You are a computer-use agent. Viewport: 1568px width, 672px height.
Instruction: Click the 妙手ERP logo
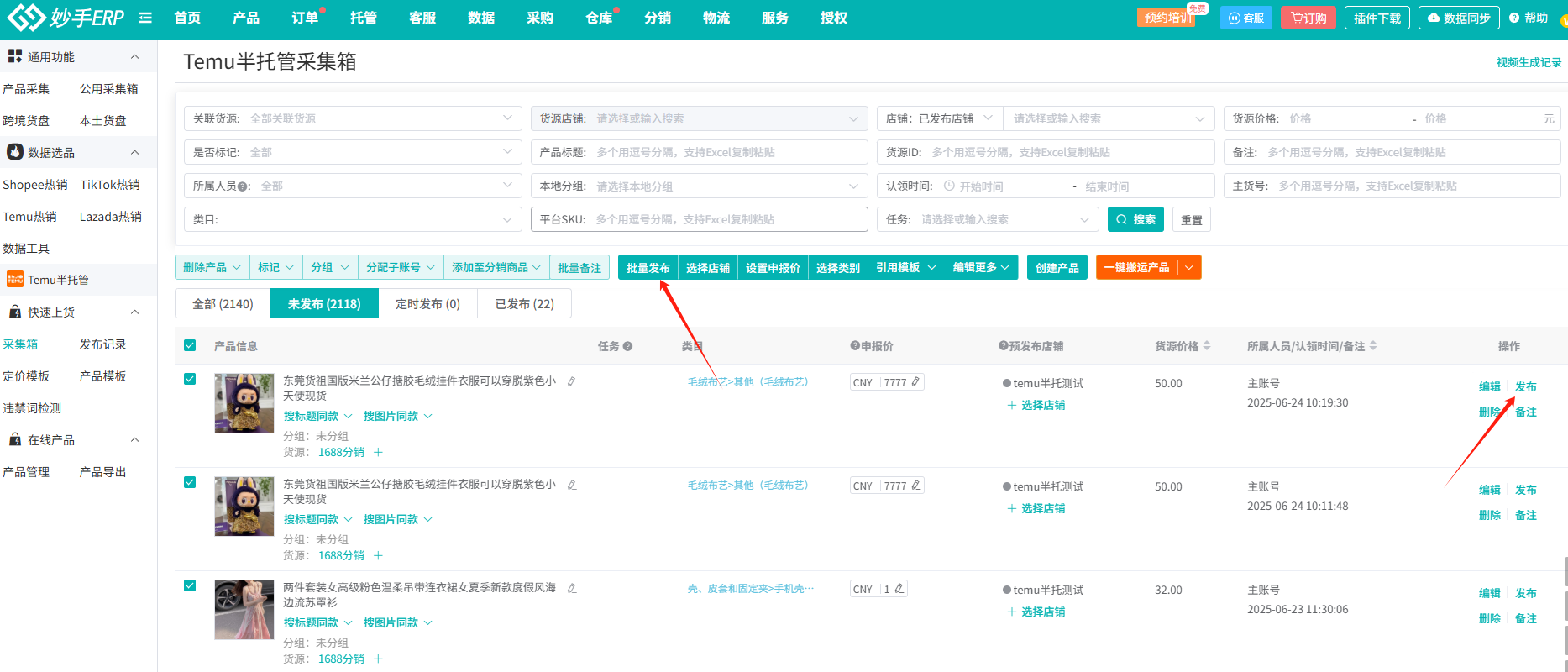click(66, 17)
